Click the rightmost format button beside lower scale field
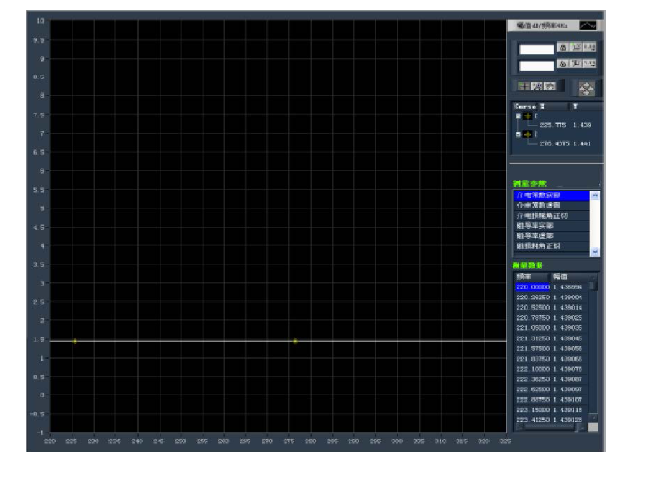This screenshot has width=664, height=477. point(590,66)
